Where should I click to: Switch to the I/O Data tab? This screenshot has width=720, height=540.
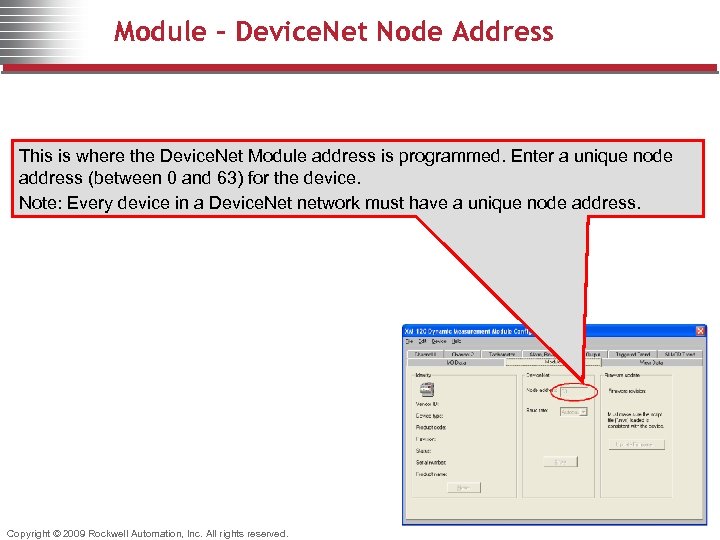tap(456, 363)
